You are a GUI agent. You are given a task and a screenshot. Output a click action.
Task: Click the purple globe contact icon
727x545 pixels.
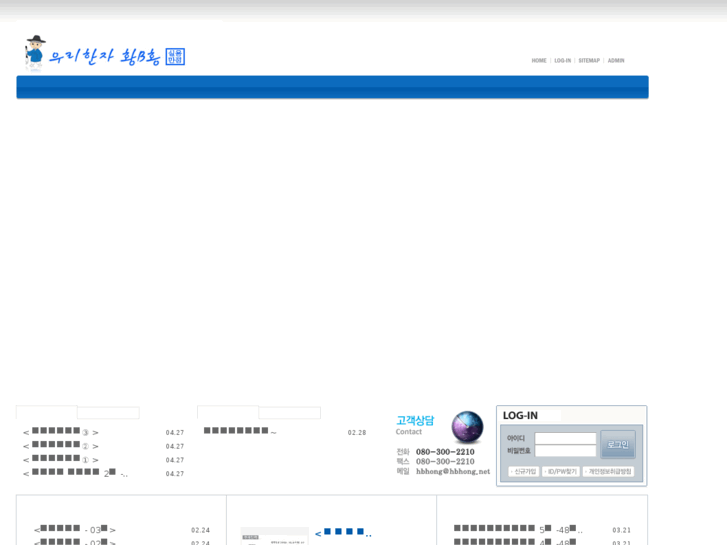[x=467, y=427]
